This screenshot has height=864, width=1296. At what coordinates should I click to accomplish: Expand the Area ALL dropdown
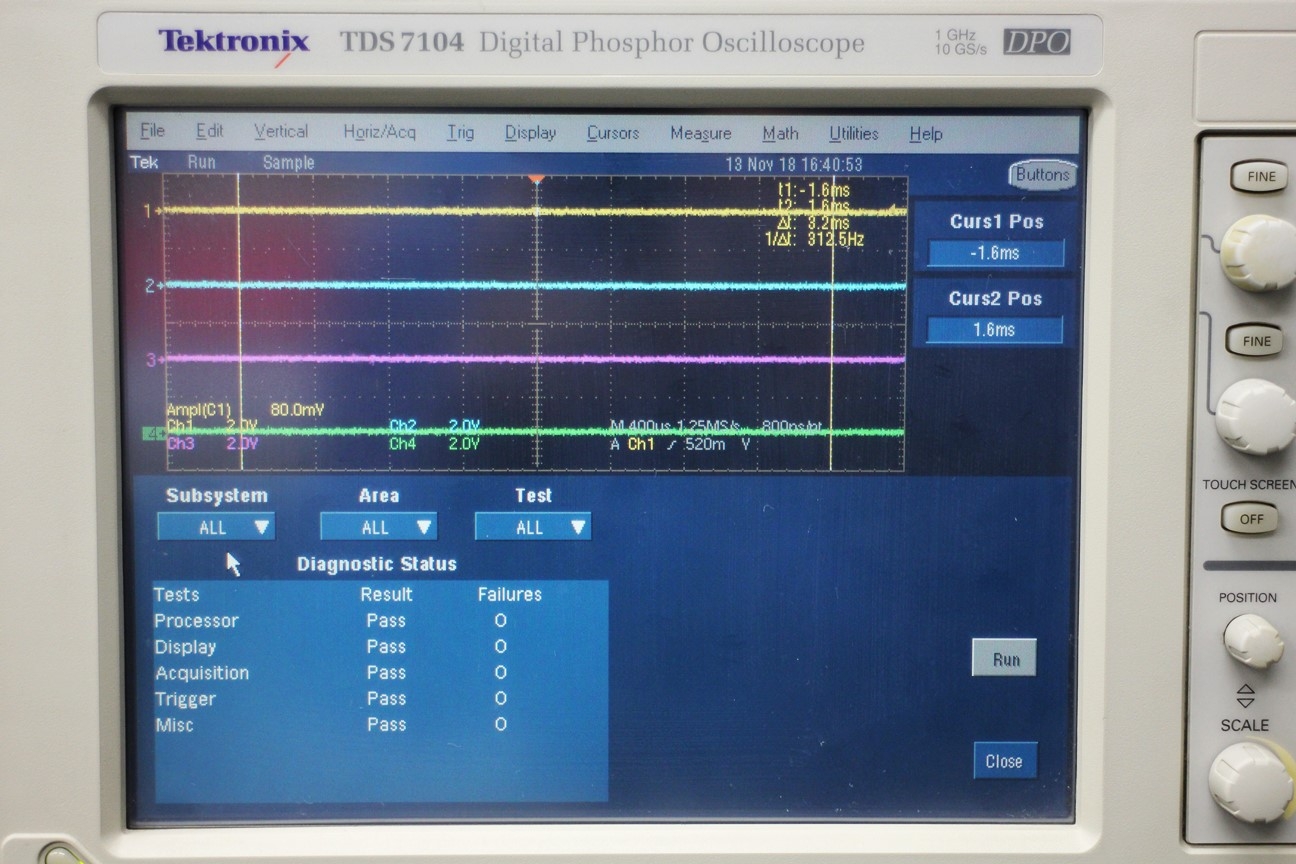pyautogui.click(x=378, y=527)
